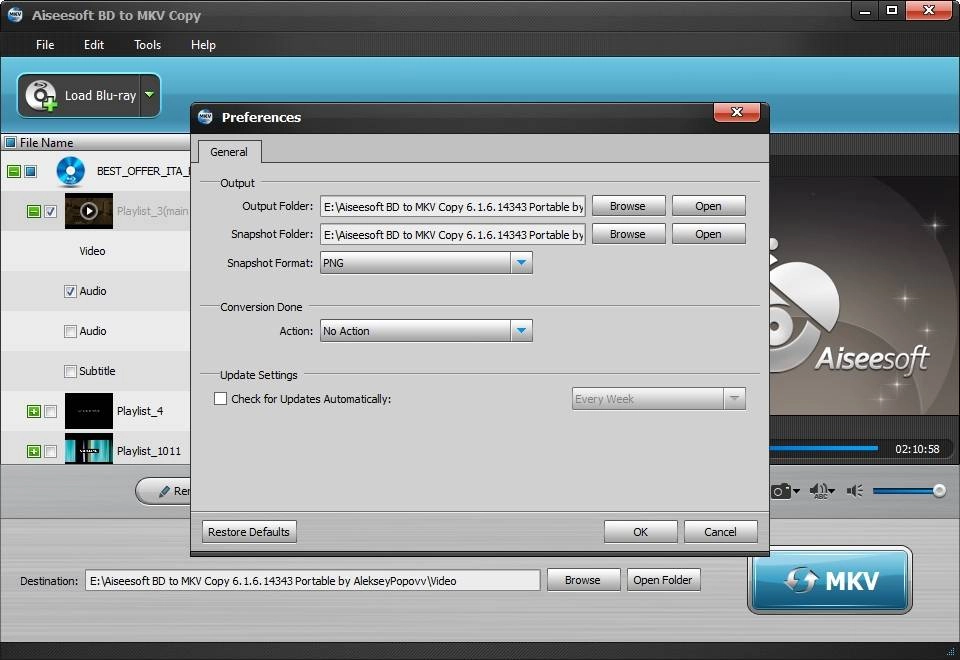The height and width of the screenshot is (660, 960).
Task: Click the Rename pencil button
Action: tap(163, 491)
